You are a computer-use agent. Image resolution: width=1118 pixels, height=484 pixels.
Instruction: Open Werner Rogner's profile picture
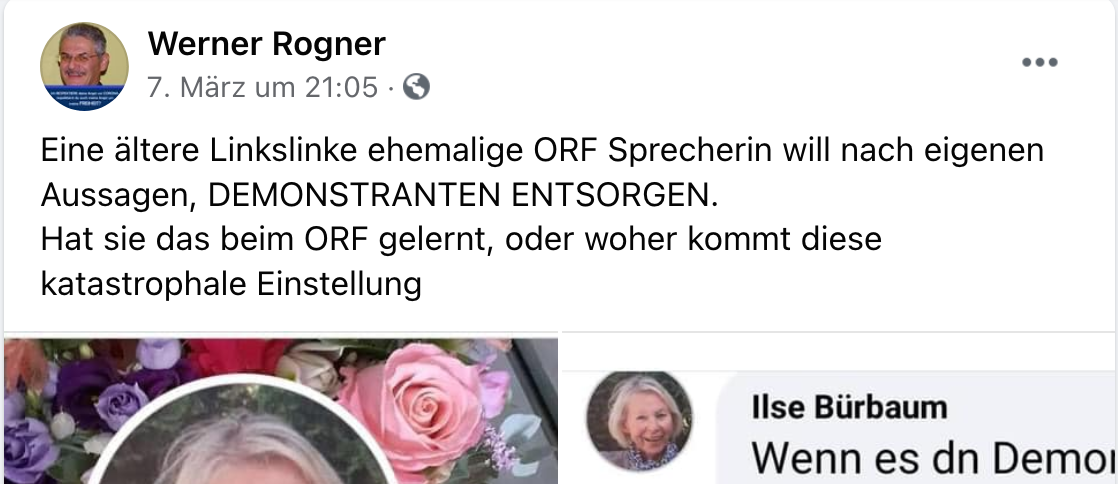[x=84, y=66]
